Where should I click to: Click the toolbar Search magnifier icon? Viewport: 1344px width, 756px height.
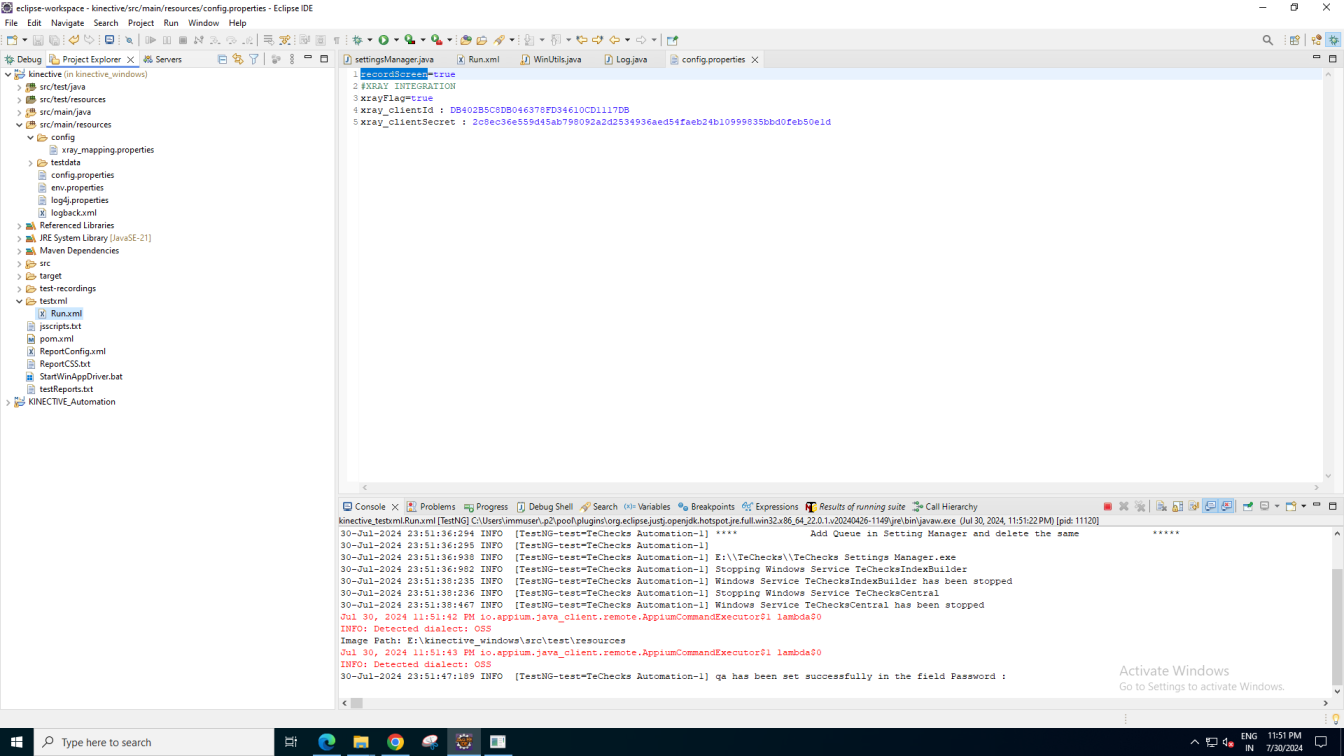click(1268, 40)
